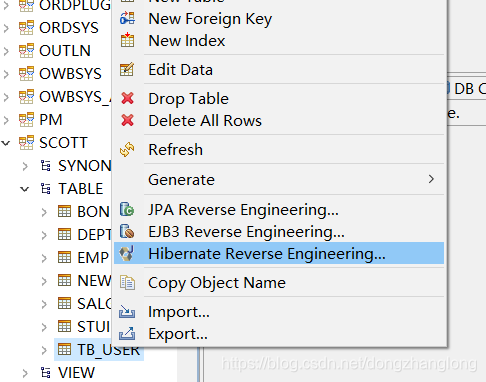This screenshot has width=486, height=382.
Task: Click the yellow Refresh arrows icon
Action: pyautogui.click(x=127, y=149)
